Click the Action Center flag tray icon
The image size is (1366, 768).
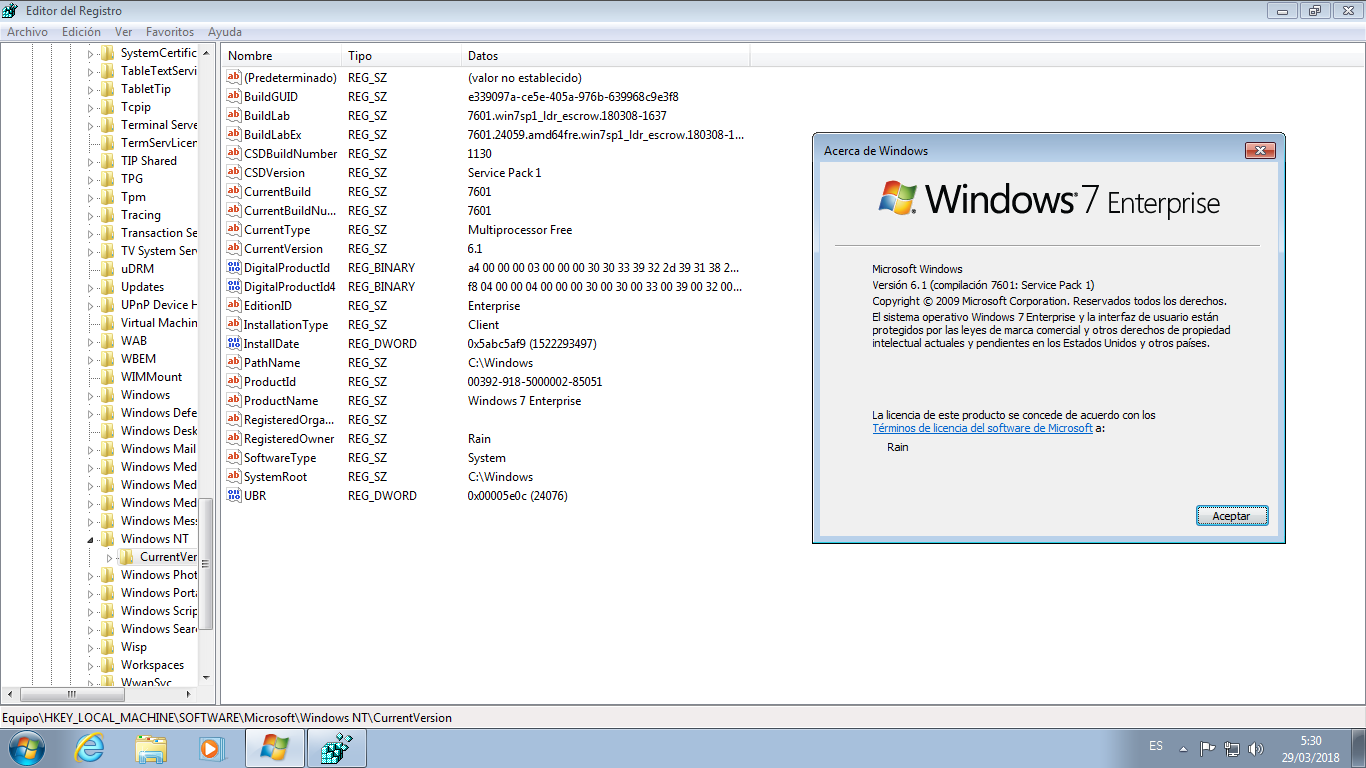click(1207, 747)
